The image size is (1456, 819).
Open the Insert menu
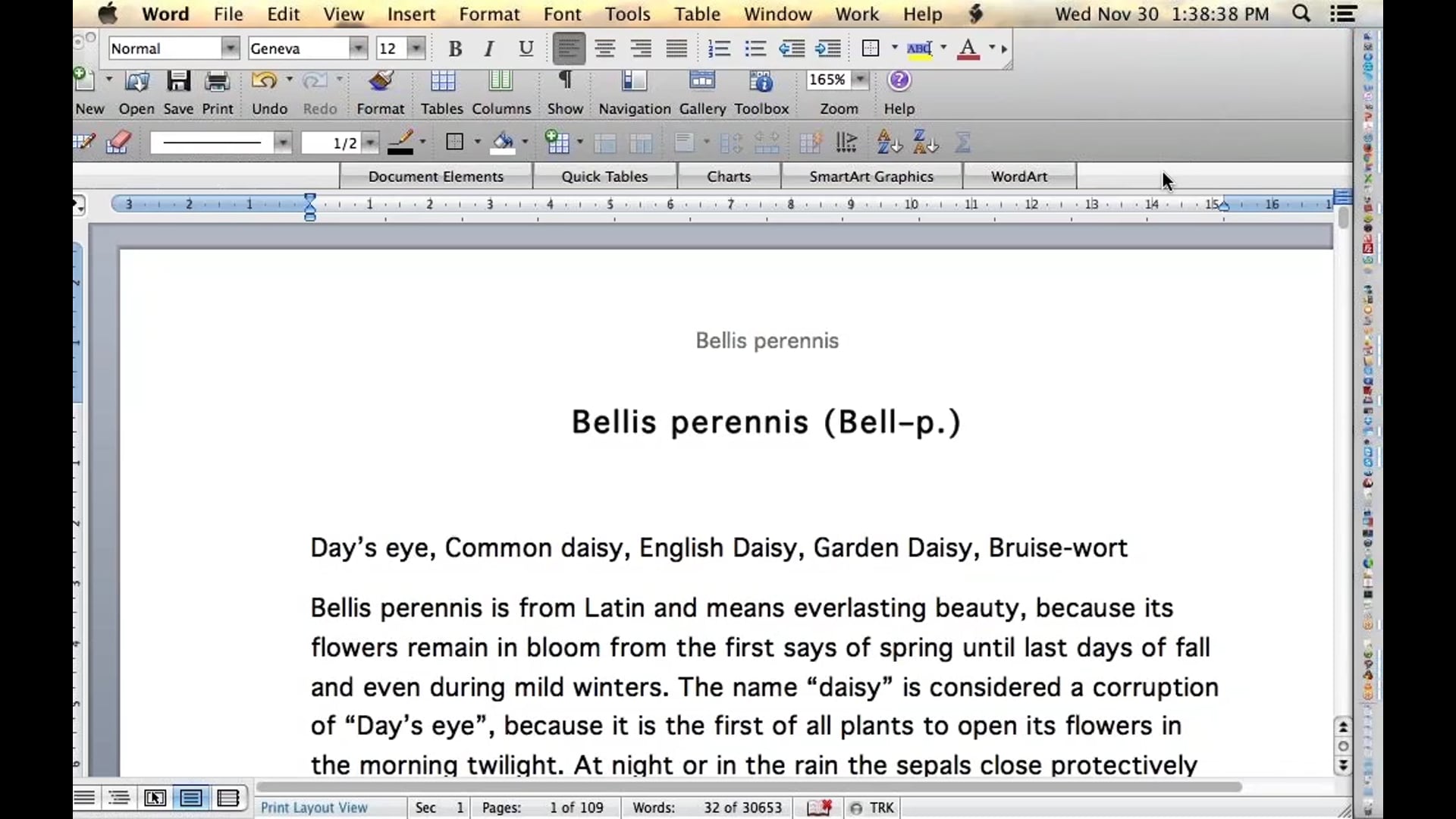[x=411, y=14]
